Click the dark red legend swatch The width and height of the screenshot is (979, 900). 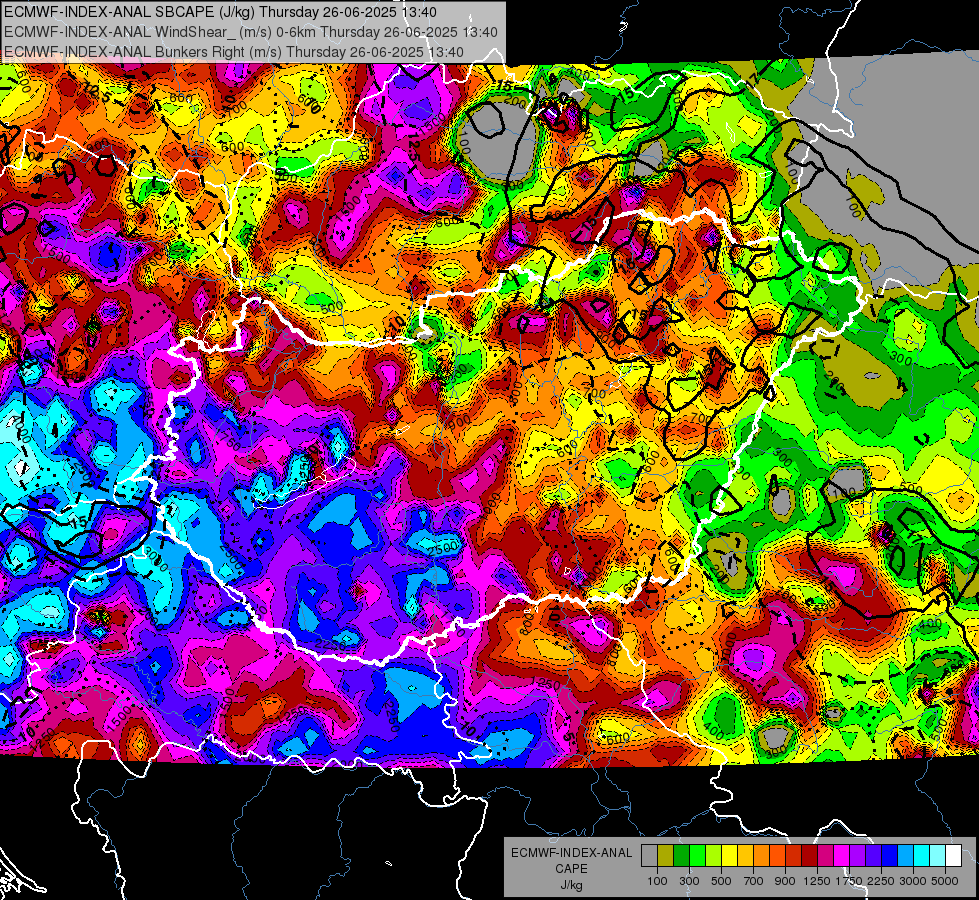(809, 855)
